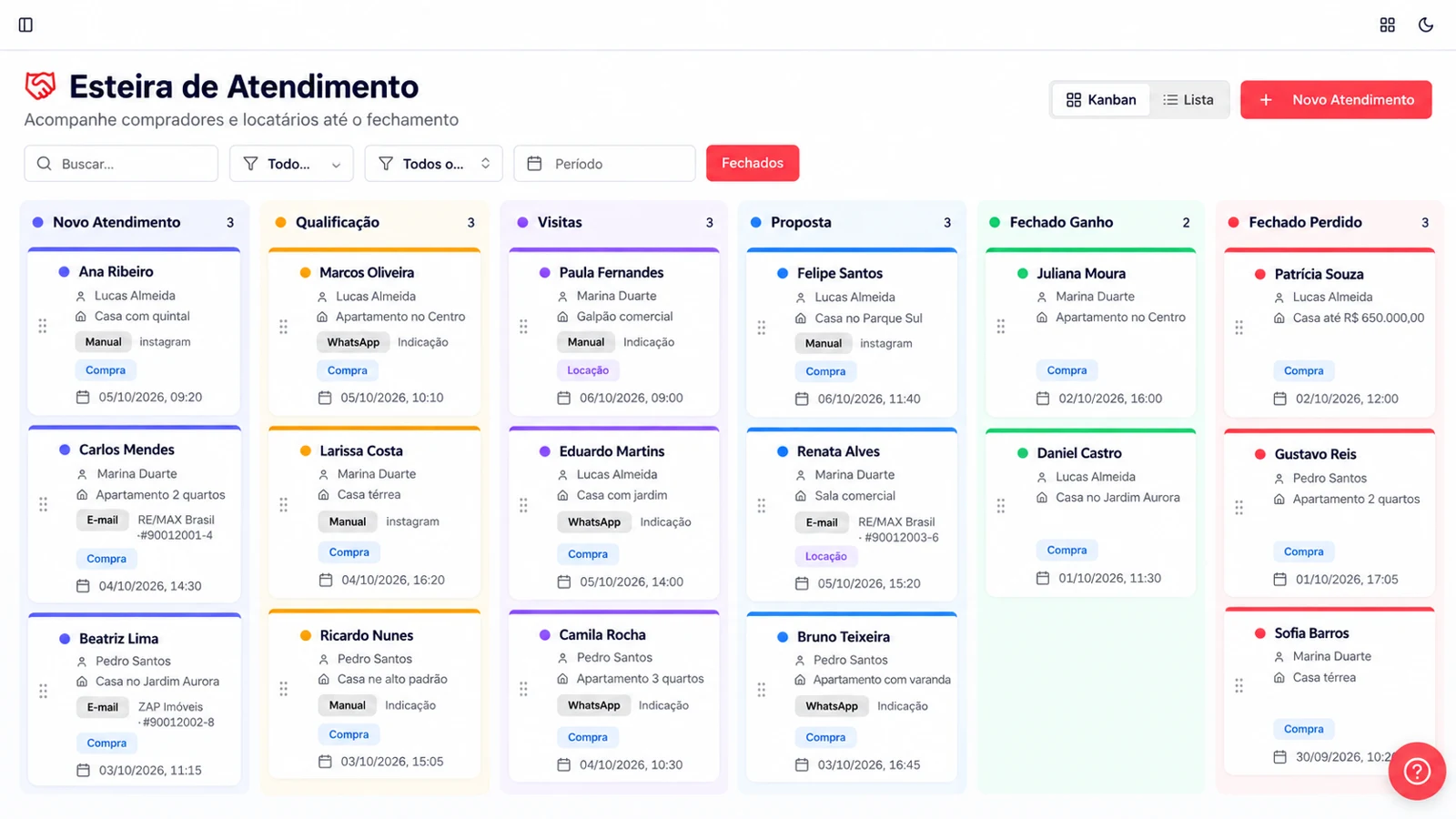
Task: Switch to Kanban view
Action: [1101, 100]
